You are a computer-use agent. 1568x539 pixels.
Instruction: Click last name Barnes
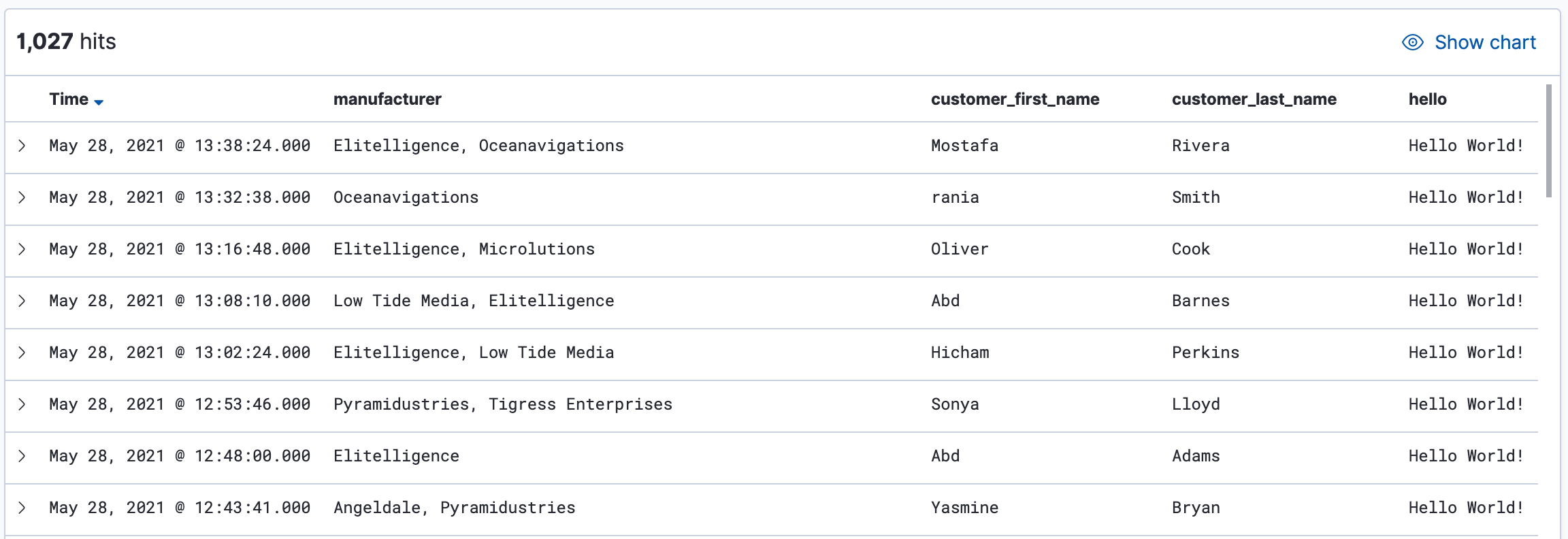pos(1200,301)
